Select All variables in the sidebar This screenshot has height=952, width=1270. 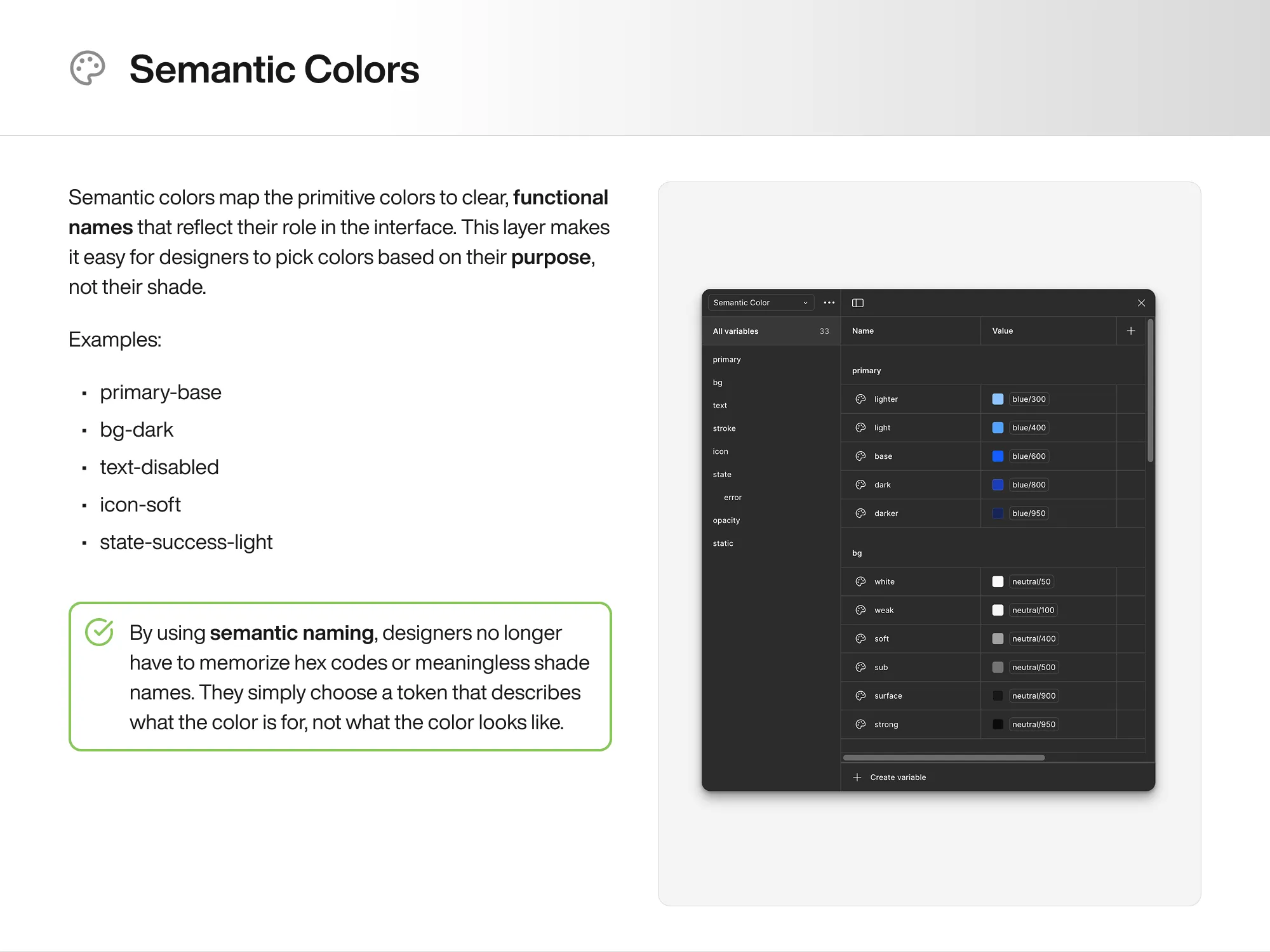pos(735,331)
